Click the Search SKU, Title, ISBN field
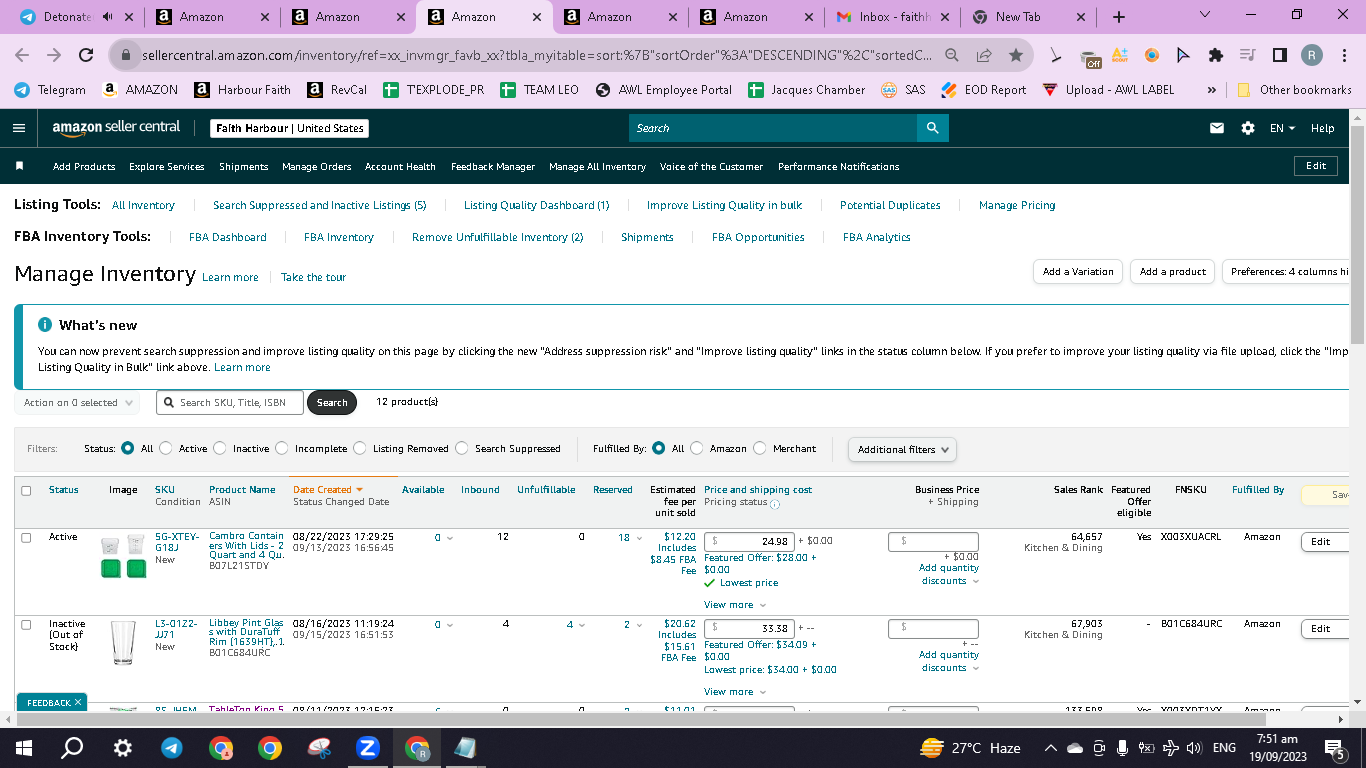Image resolution: width=1366 pixels, height=768 pixels. click(228, 403)
